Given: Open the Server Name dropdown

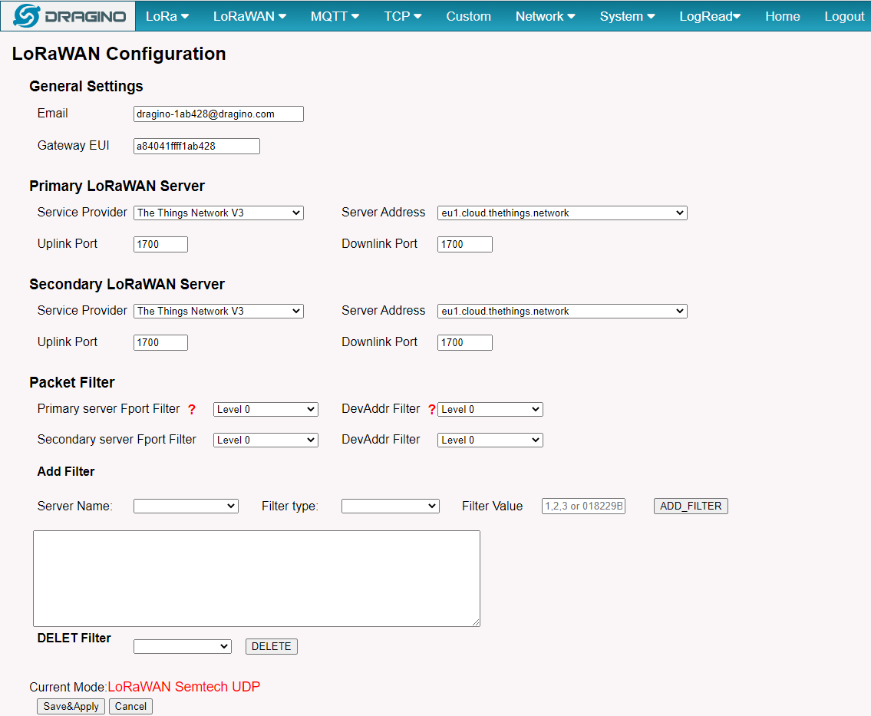Looking at the screenshot, I should 186,506.
